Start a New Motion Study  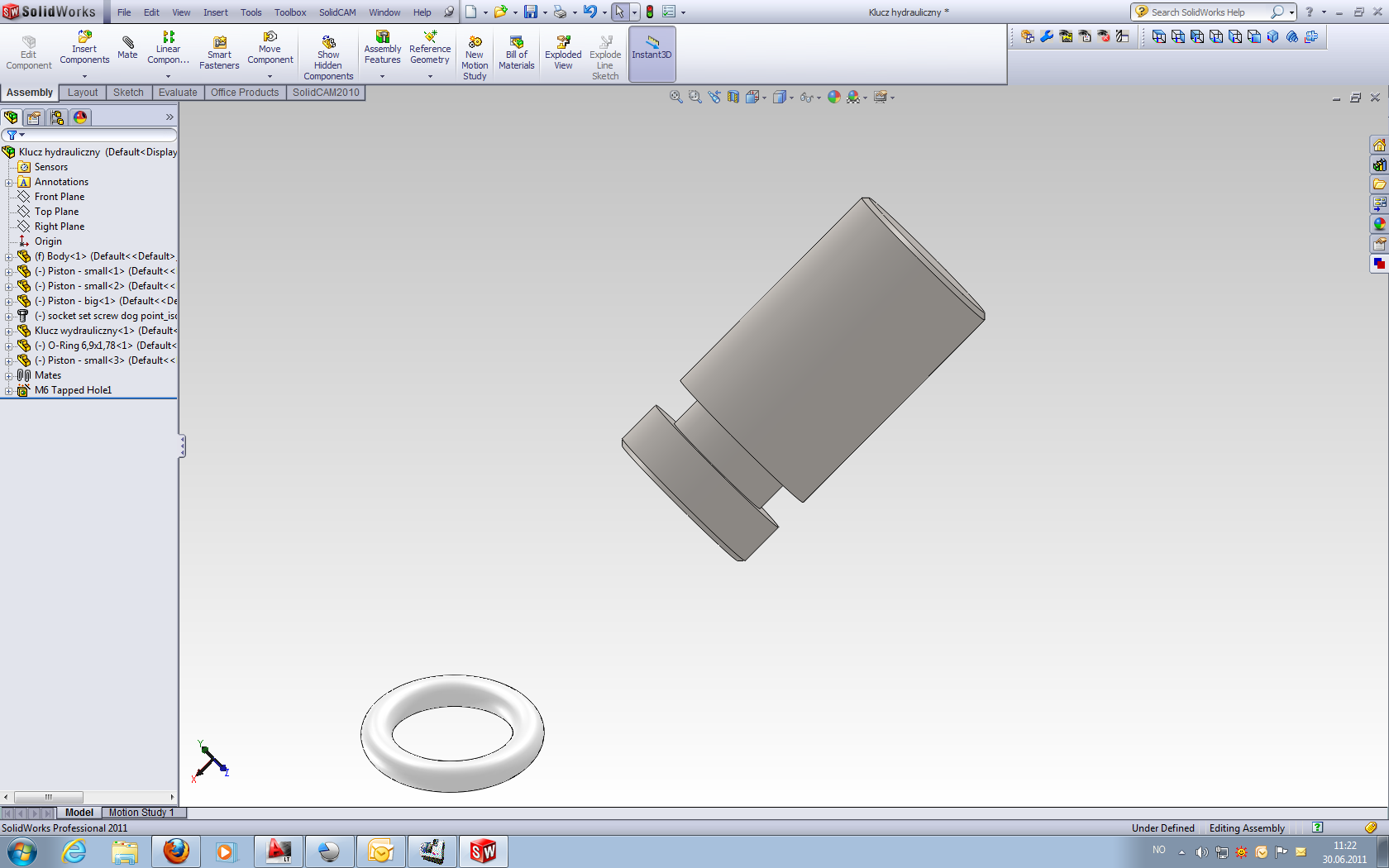click(475, 58)
